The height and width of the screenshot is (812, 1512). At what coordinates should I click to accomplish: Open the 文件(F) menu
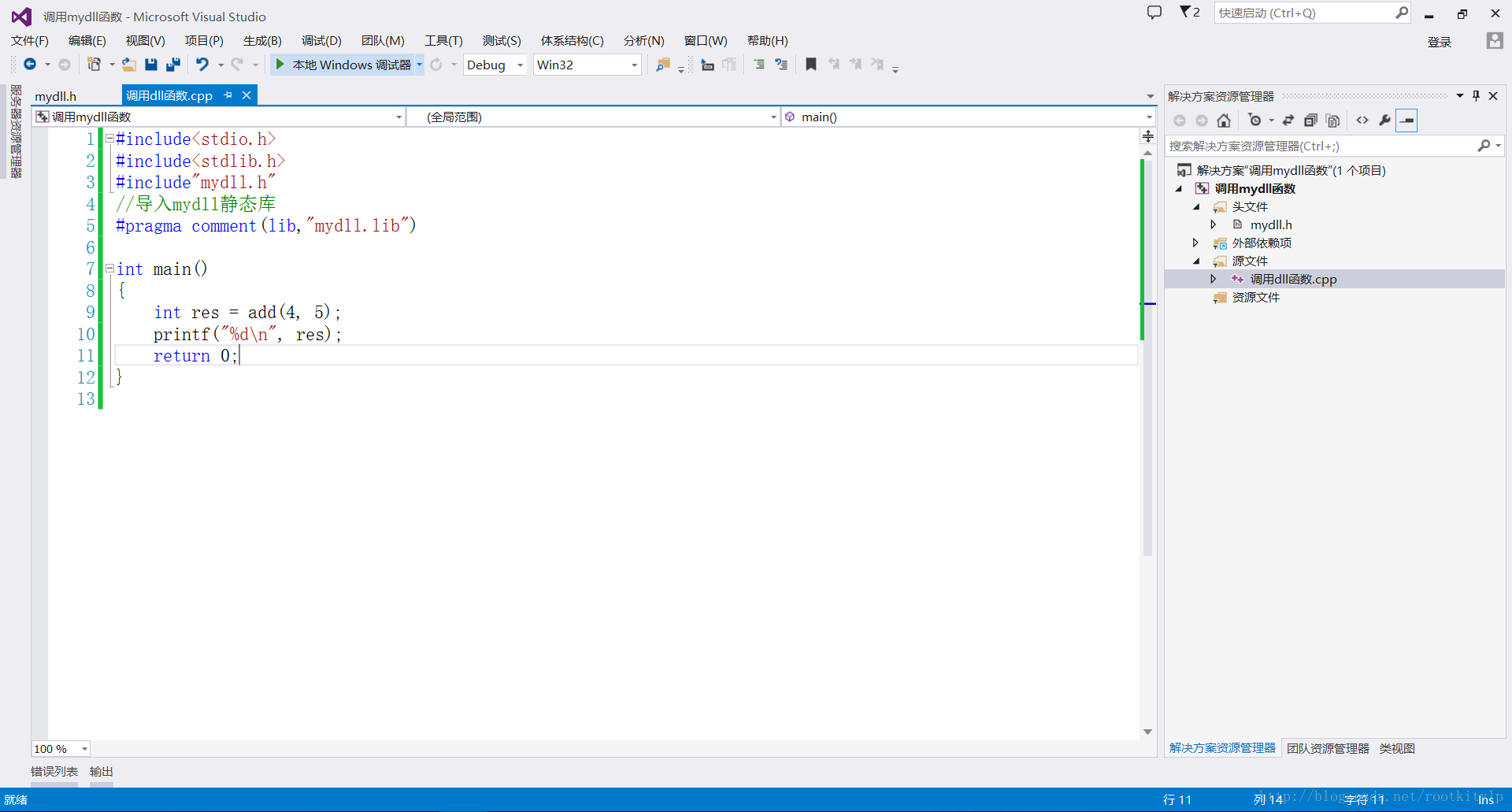coord(30,40)
